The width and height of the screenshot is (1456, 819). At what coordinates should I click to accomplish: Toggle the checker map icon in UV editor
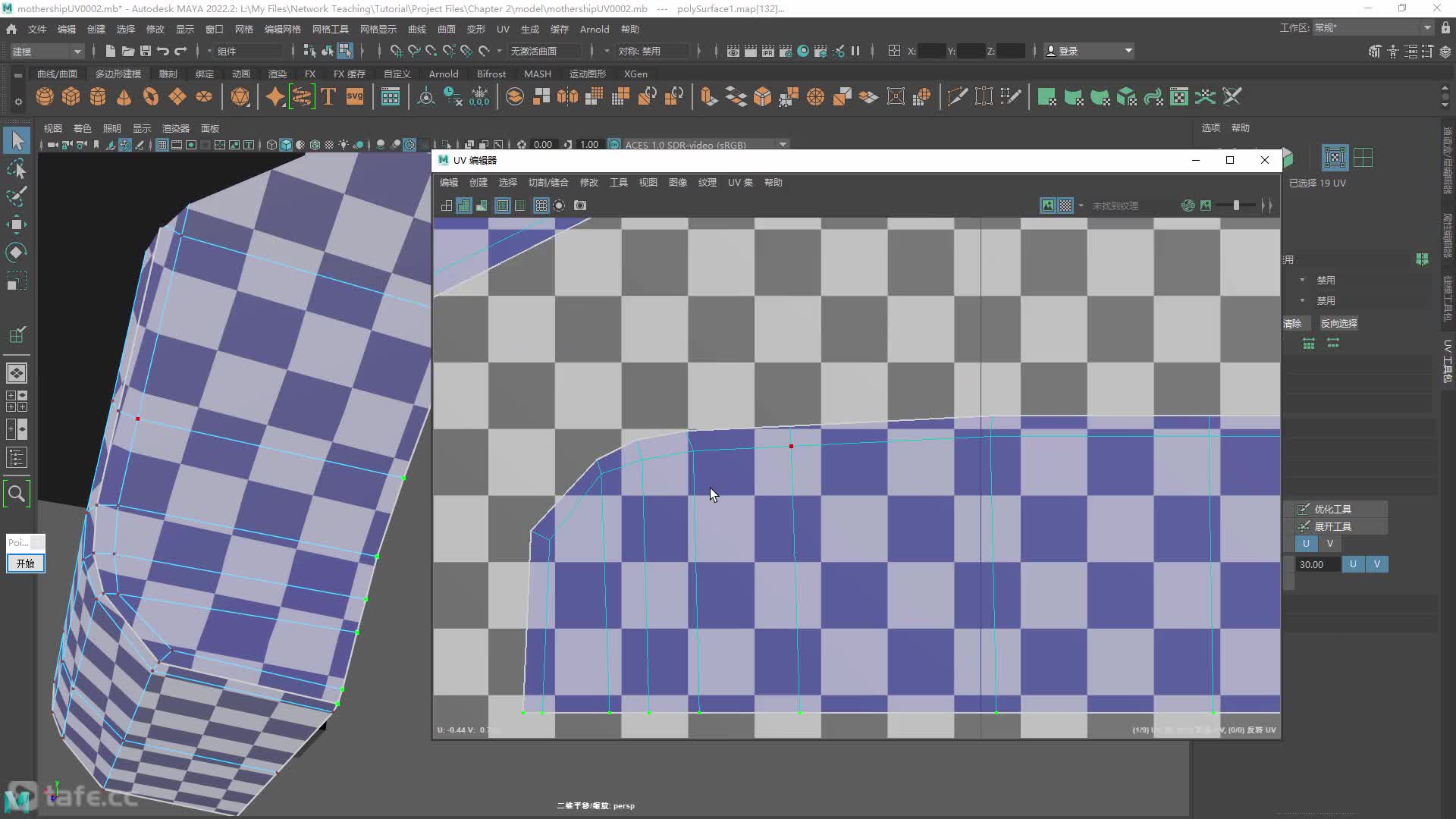[1065, 206]
